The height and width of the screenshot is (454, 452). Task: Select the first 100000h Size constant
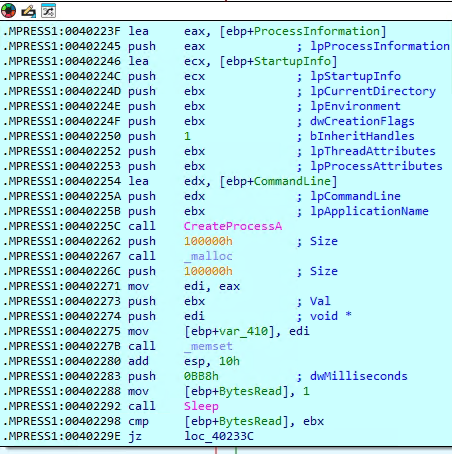[x=208, y=241]
